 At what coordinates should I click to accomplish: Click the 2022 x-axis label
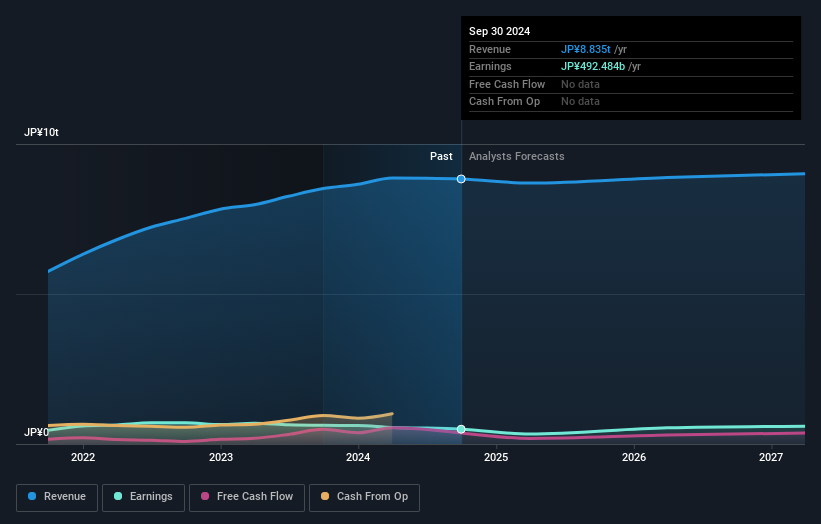tap(83, 458)
